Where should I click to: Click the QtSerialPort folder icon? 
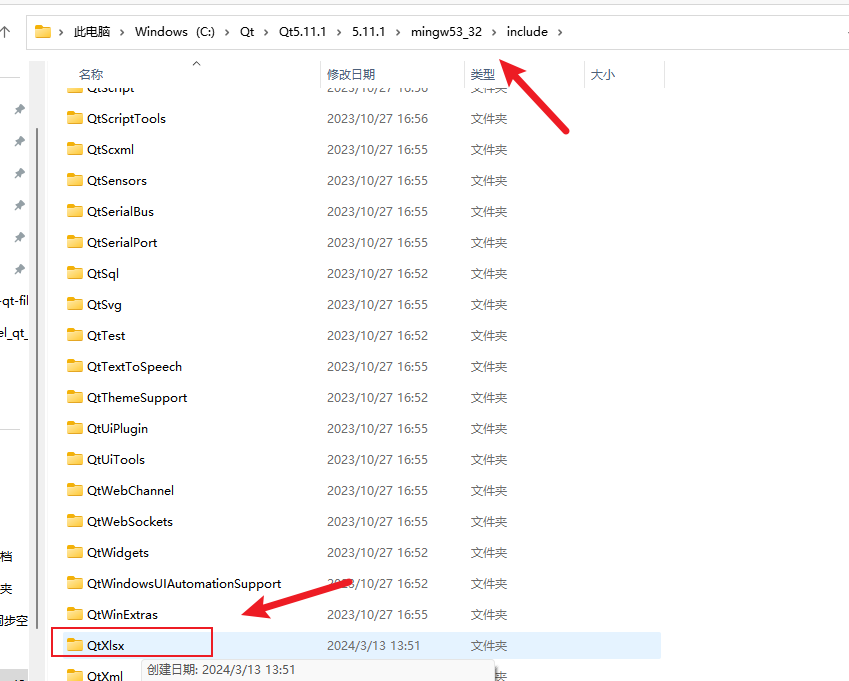tap(75, 242)
